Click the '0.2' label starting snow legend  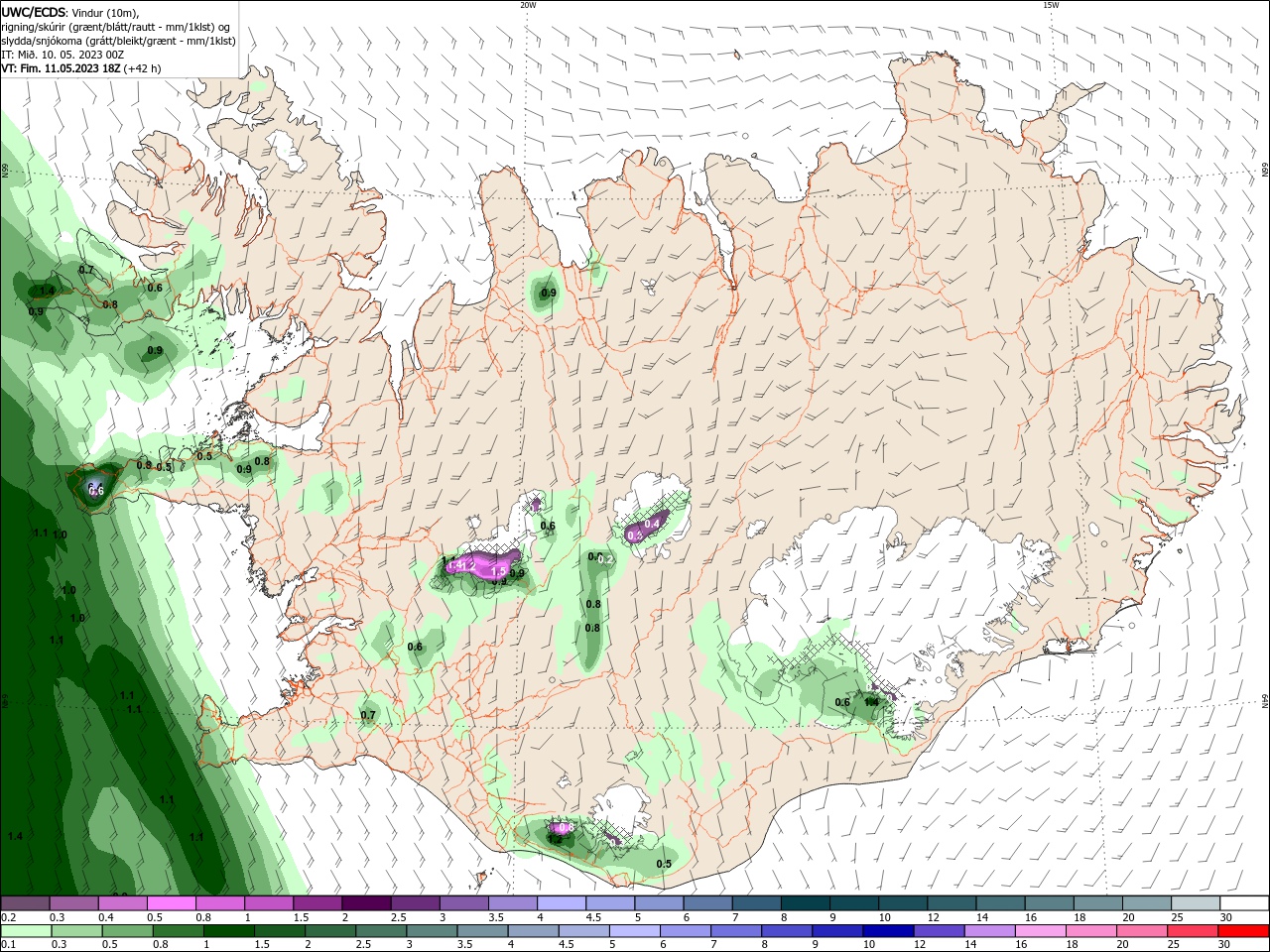(x=9, y=917)
